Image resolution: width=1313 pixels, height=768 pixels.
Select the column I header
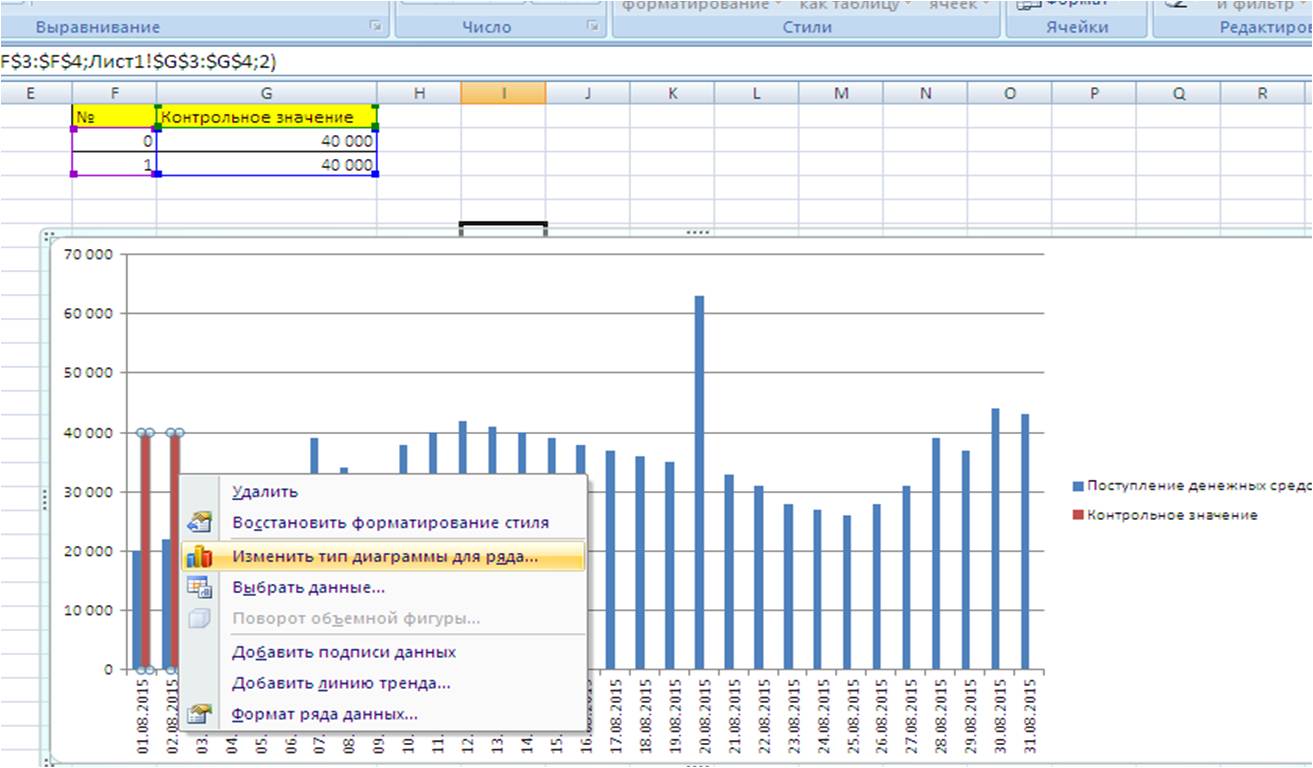click(x=503, y=93)
